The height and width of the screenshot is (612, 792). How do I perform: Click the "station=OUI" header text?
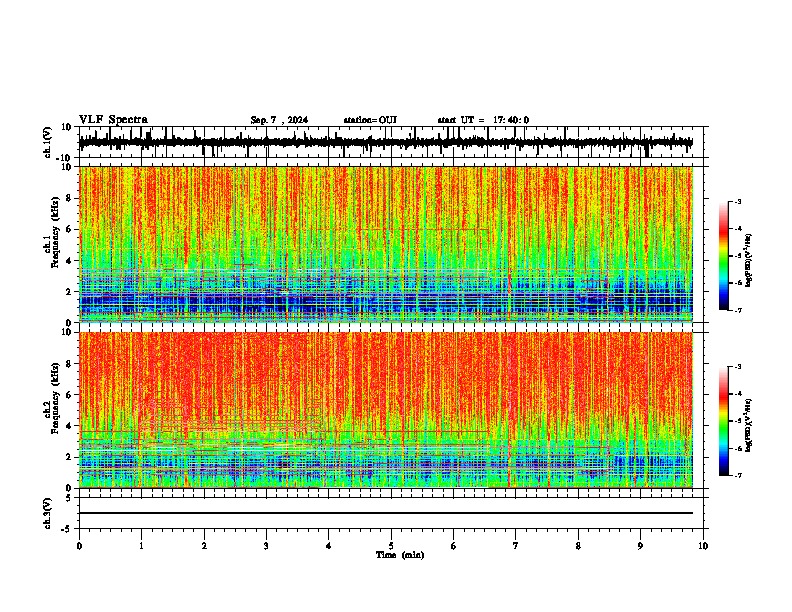pyautogui.click(x=370, y=120)
